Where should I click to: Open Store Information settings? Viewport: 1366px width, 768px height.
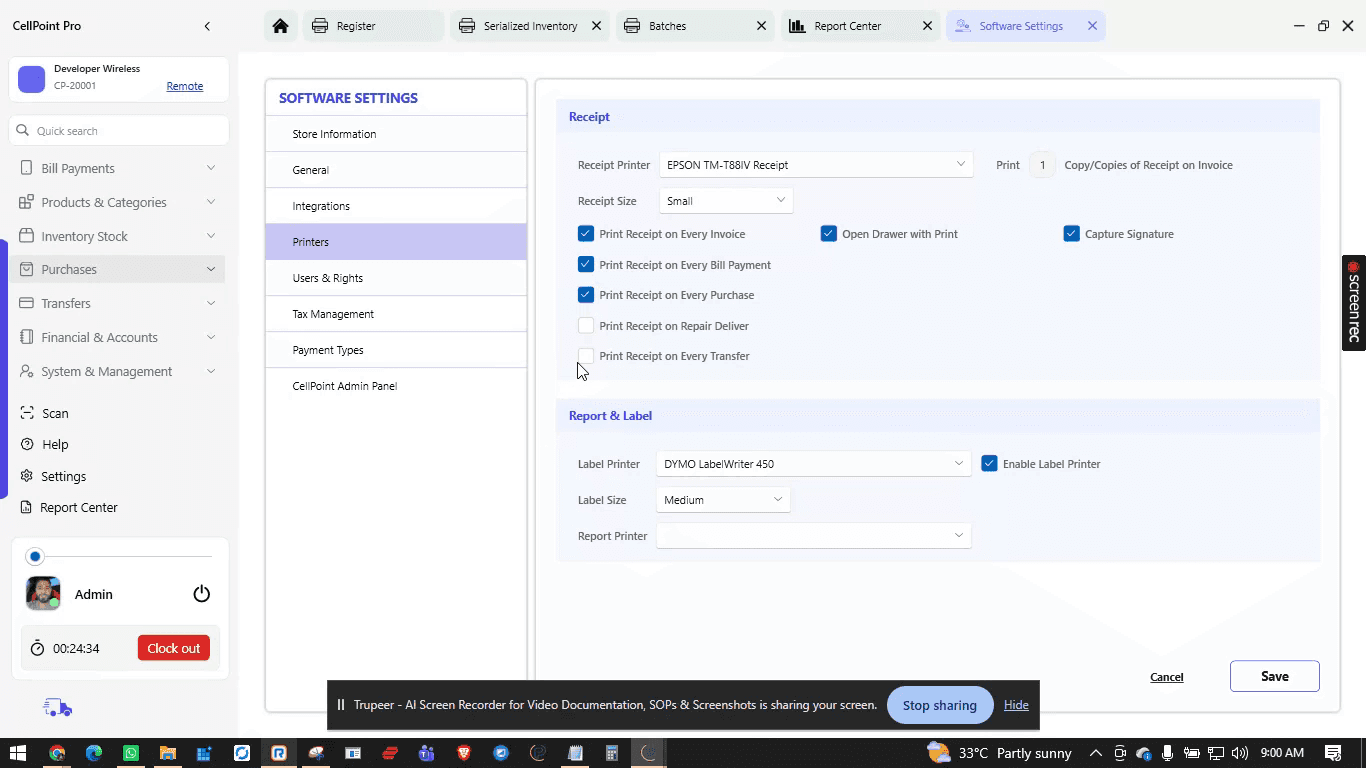point(396,134)
